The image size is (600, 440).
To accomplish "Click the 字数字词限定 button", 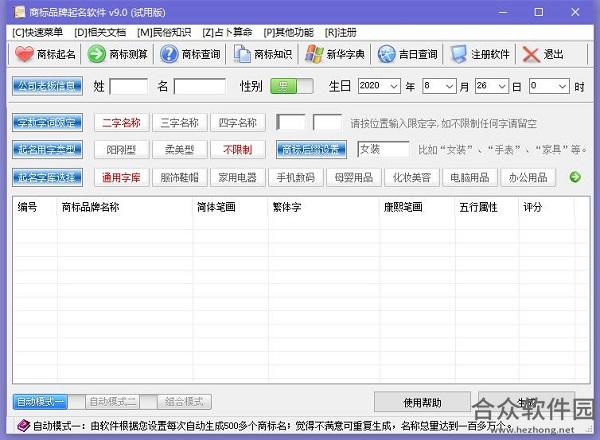I will (x=47, y=123).
